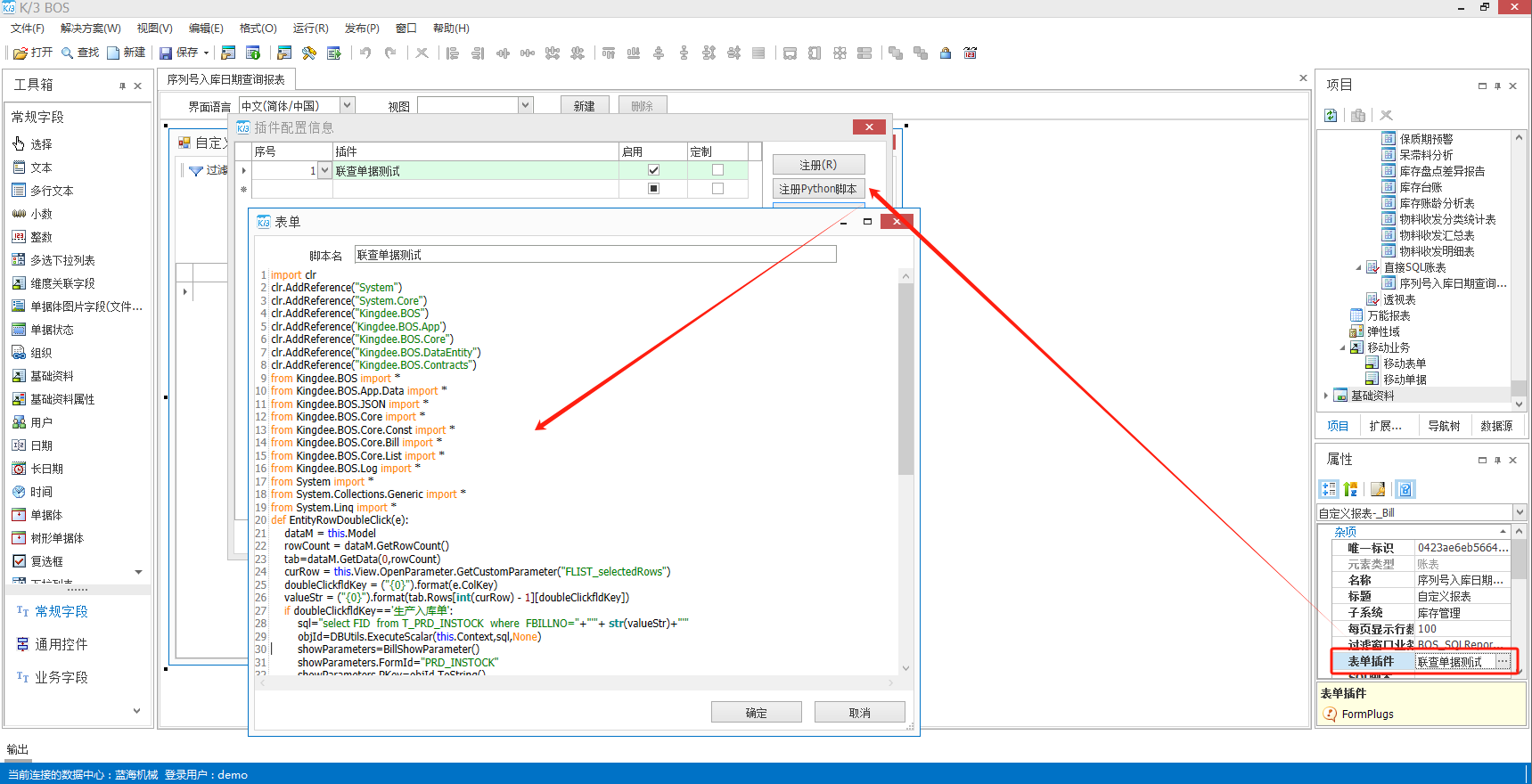Click the Align Left toolbar icon
The height and width of the screenshot is (784, 1532).
coord(453,53)
